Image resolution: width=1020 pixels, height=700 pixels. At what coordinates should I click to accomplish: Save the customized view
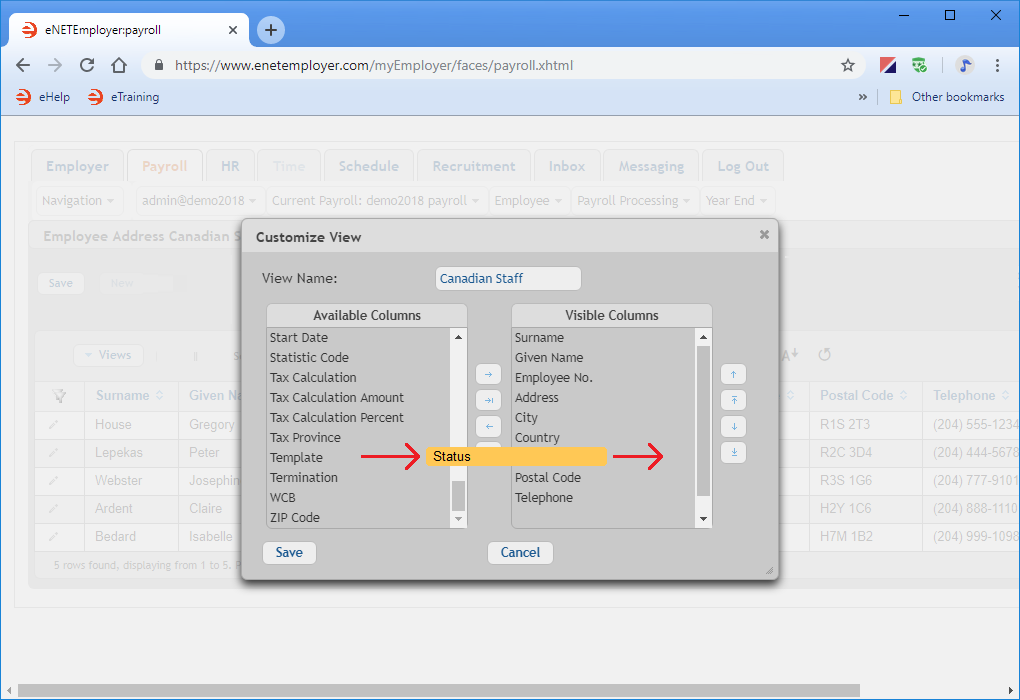pos(289,553)
